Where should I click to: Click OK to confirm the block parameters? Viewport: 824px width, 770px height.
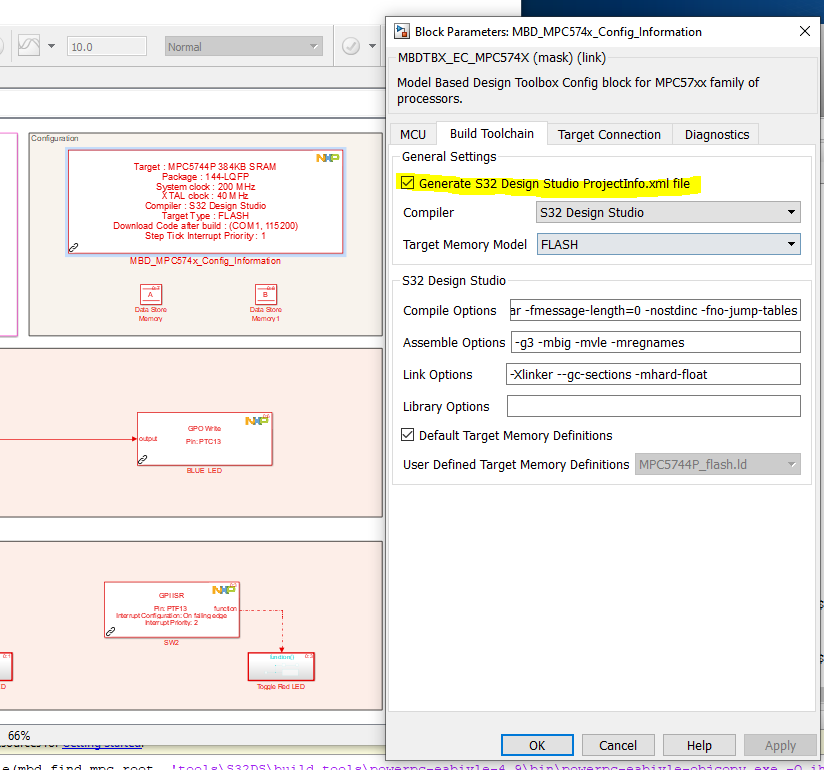tap(537, 745)
